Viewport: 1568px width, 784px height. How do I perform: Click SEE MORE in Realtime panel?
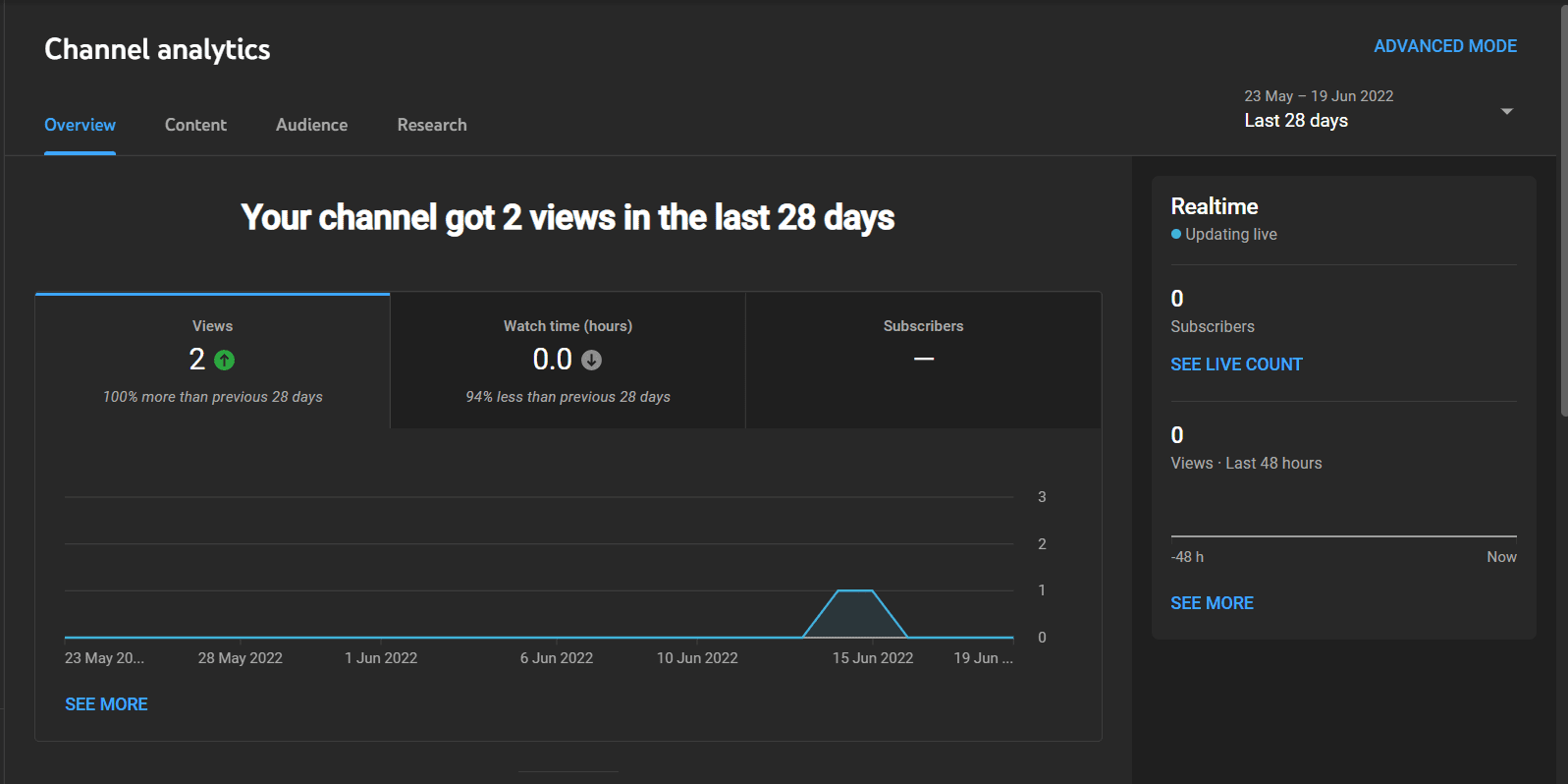[1212, 603]
